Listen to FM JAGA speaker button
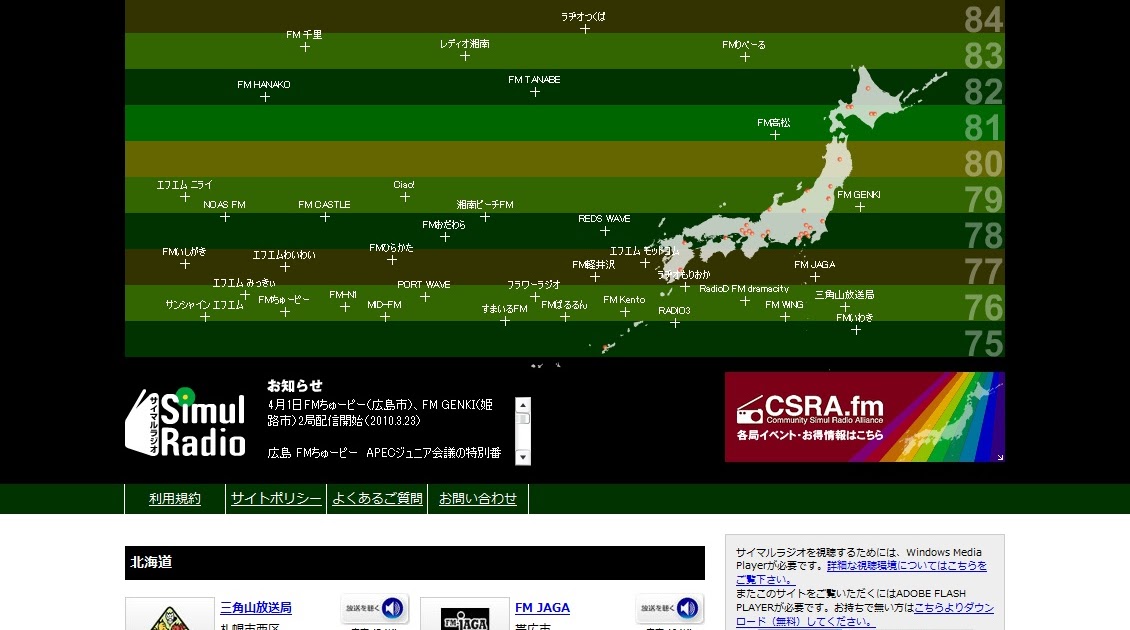This screenshot has width=1130, height=630. click(x=669, y=608)
